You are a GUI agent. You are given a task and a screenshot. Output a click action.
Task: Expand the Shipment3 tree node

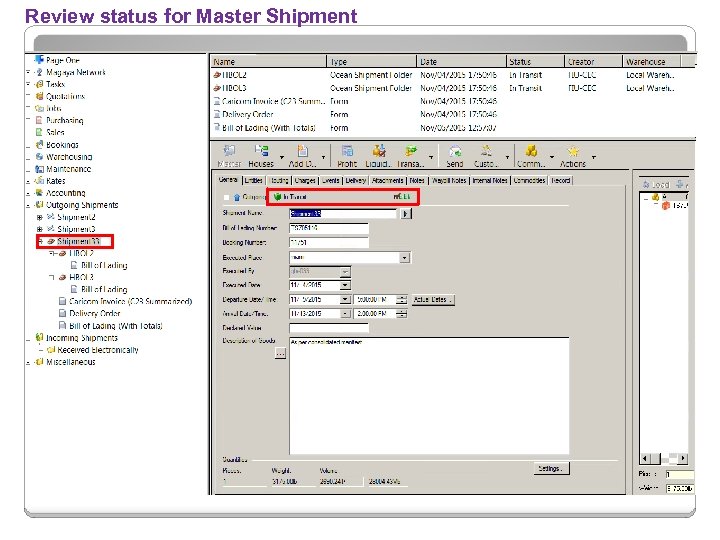click(x=40, y=229)
